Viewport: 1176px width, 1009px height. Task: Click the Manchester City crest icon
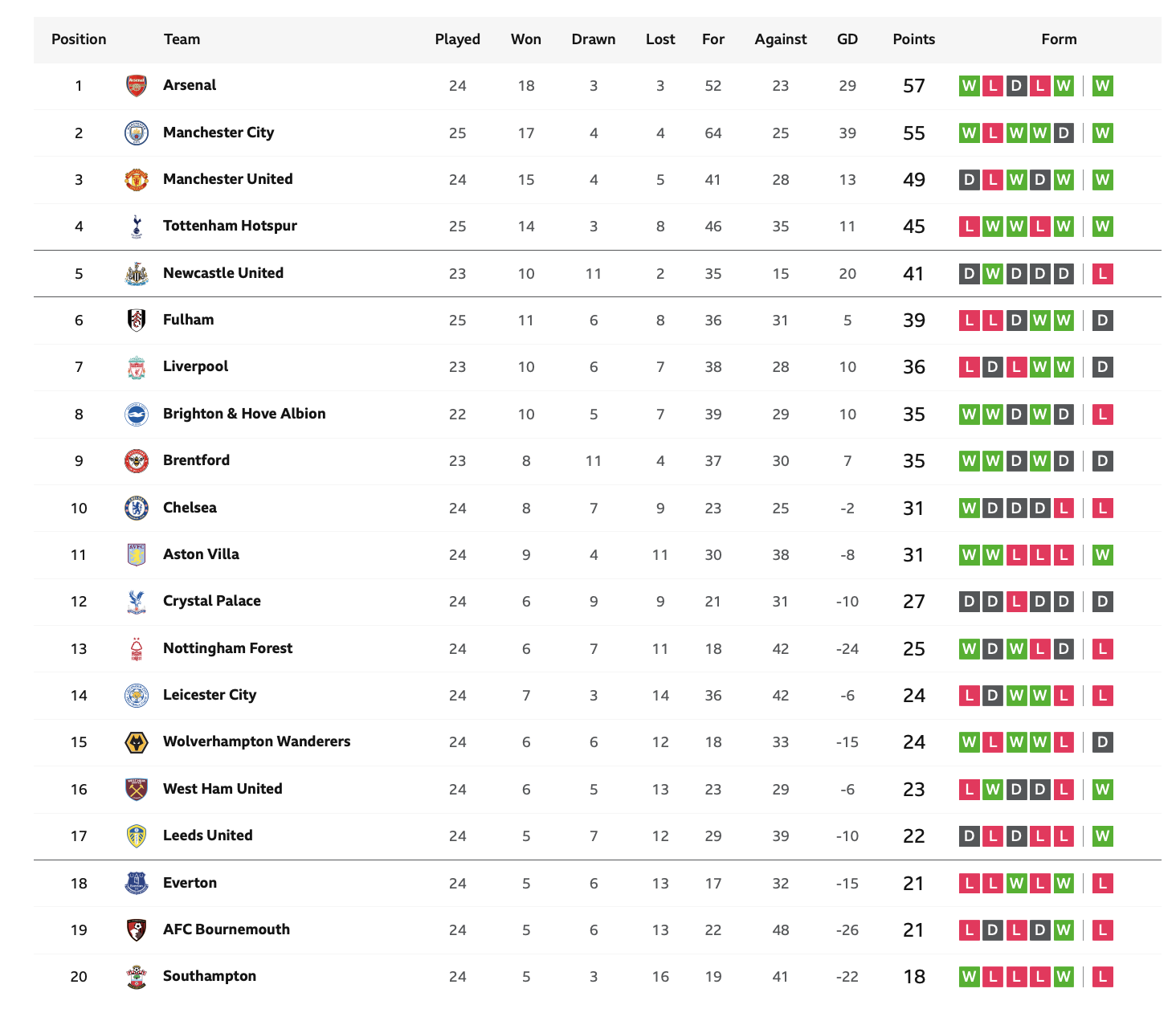[137, 133]
